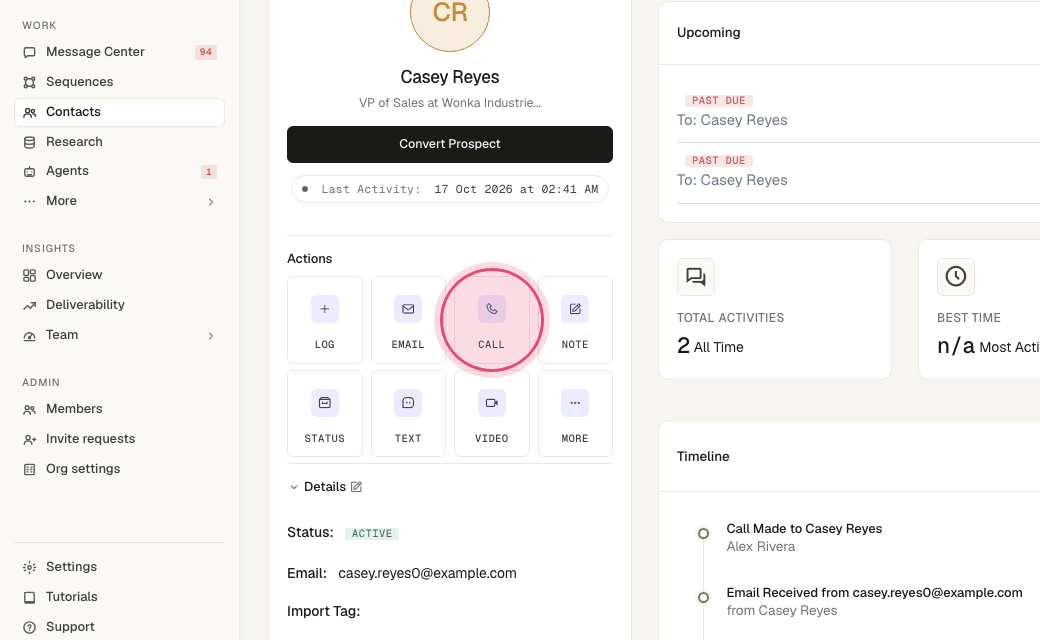The height and width of the screenshot is (640, 1040).
Task: Click the Support question-mark icon
Action: click(x=29, y=627)
